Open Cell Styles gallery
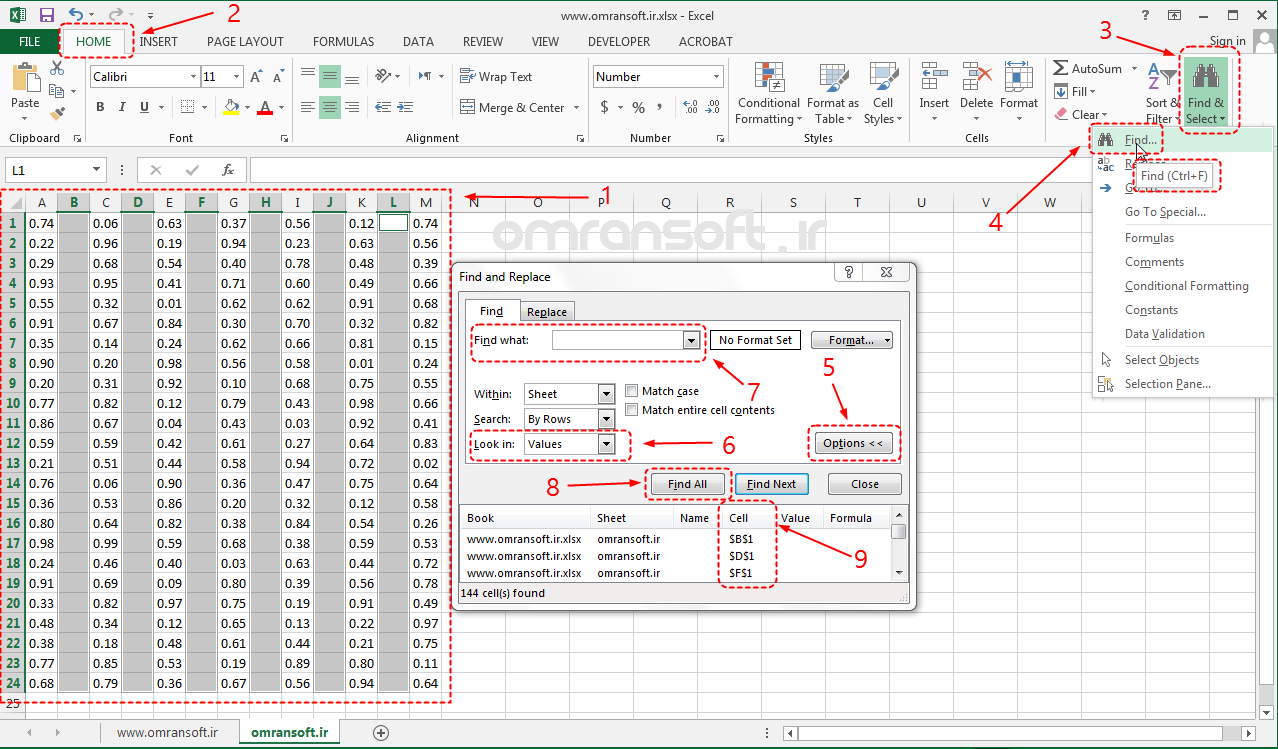 pos(883,93)
